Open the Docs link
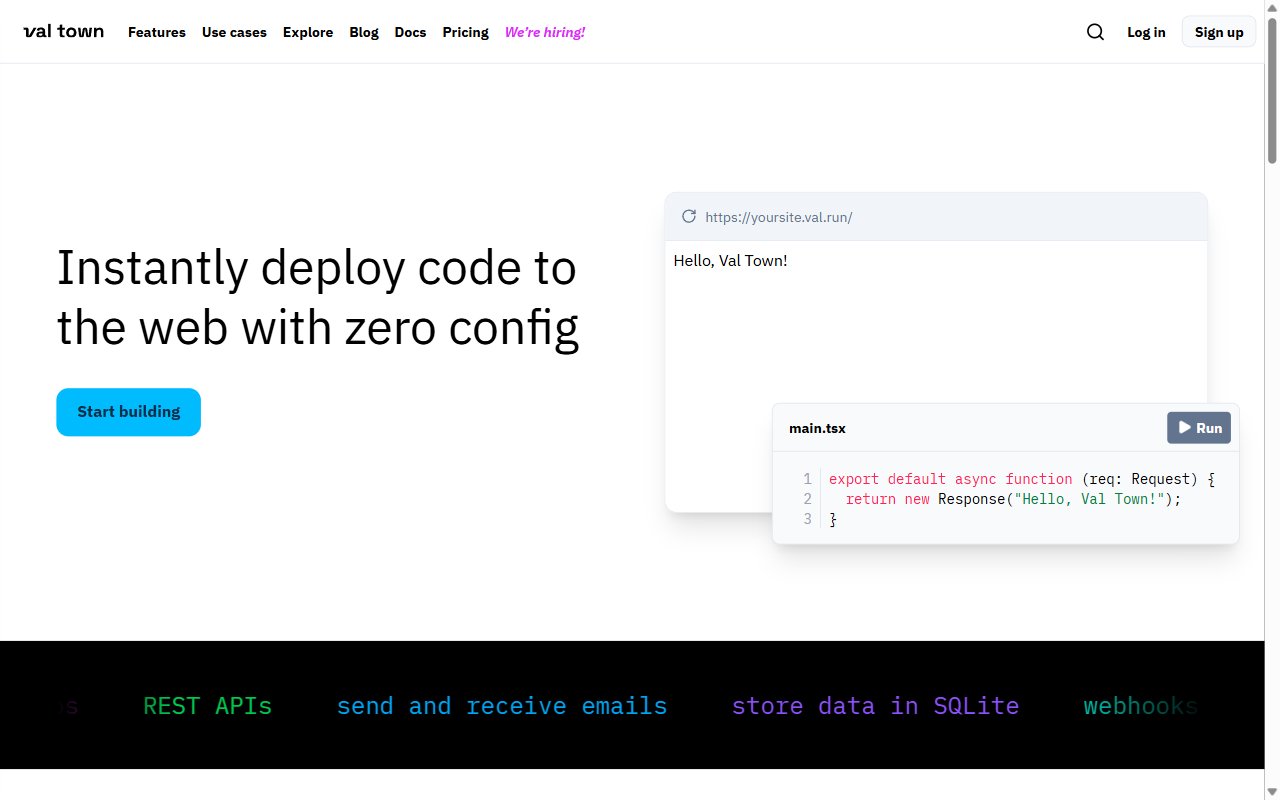 point(410,32)
